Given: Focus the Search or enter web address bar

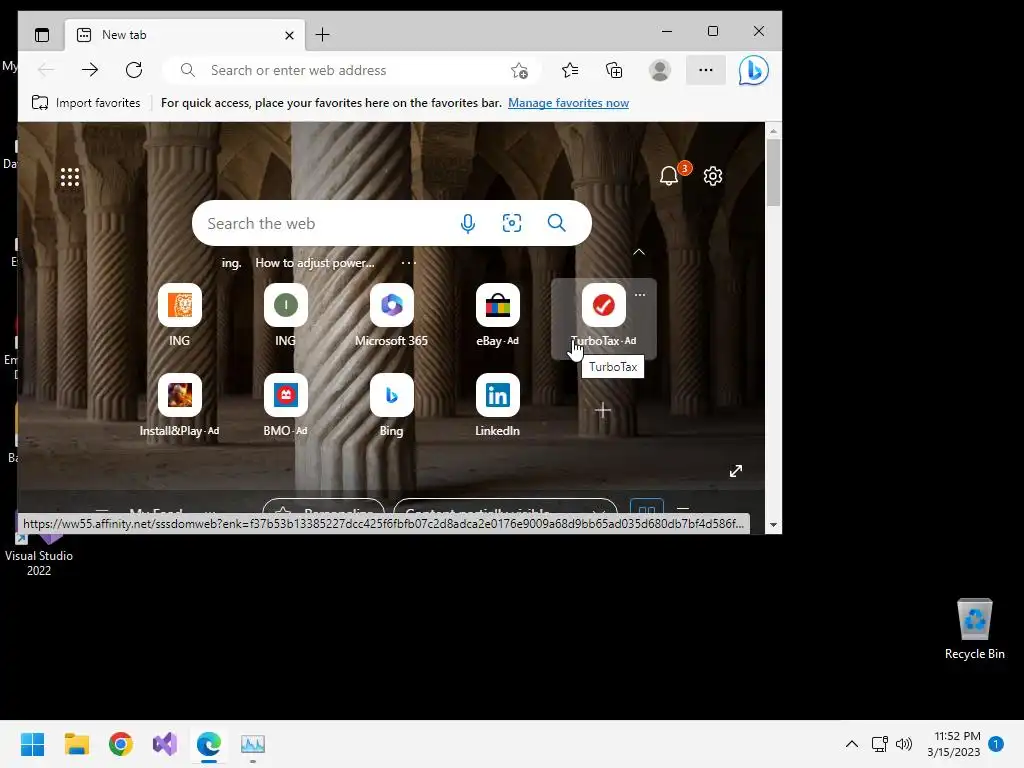Looking at the screenshot, I should click(x=353, y=70).
